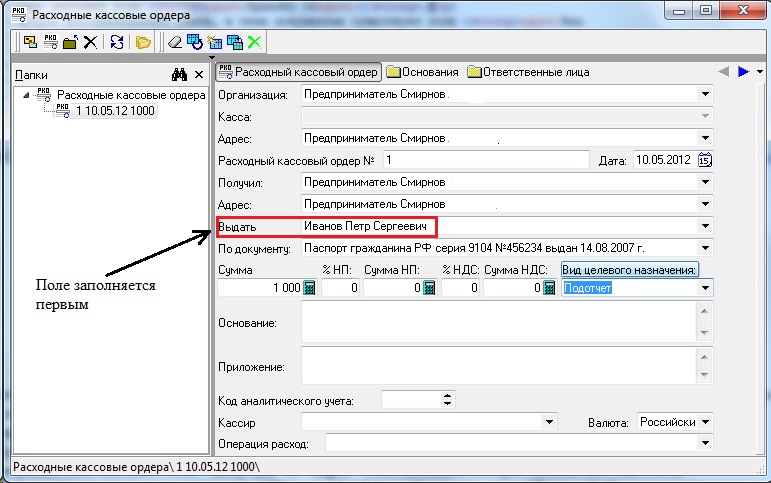
Task: Click the blue right tab scroll arrow
Action: (x=743, y=72)
